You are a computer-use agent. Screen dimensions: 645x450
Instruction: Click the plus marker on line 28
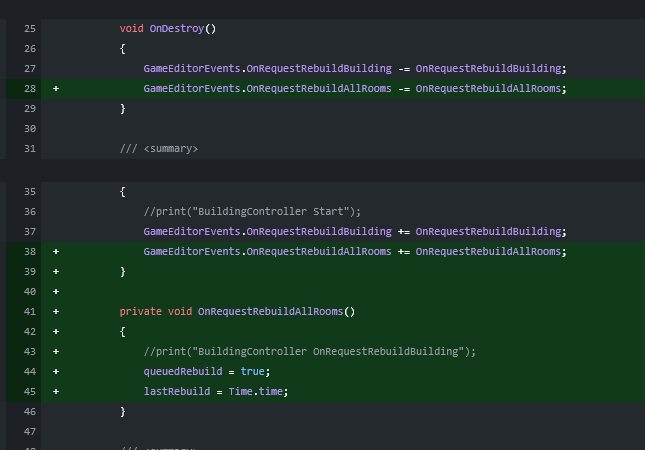[x=56, y=88]
